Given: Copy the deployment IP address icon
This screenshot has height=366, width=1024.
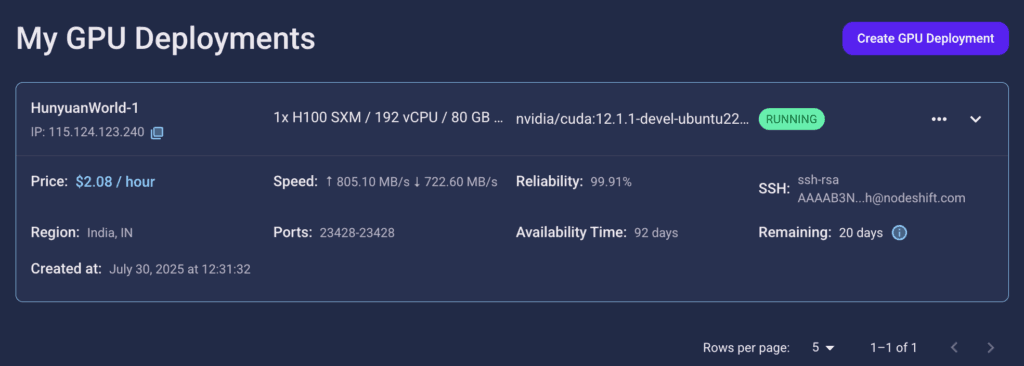Looking at the screenshot, I should click(157, 133).
